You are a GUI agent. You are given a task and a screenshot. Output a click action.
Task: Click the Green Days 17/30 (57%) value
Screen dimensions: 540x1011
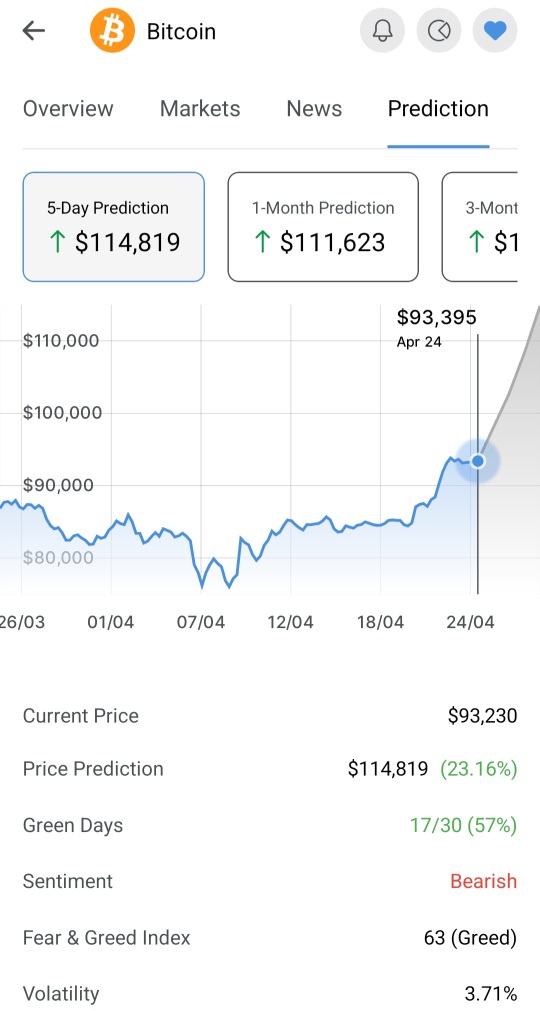pos(463,825)
